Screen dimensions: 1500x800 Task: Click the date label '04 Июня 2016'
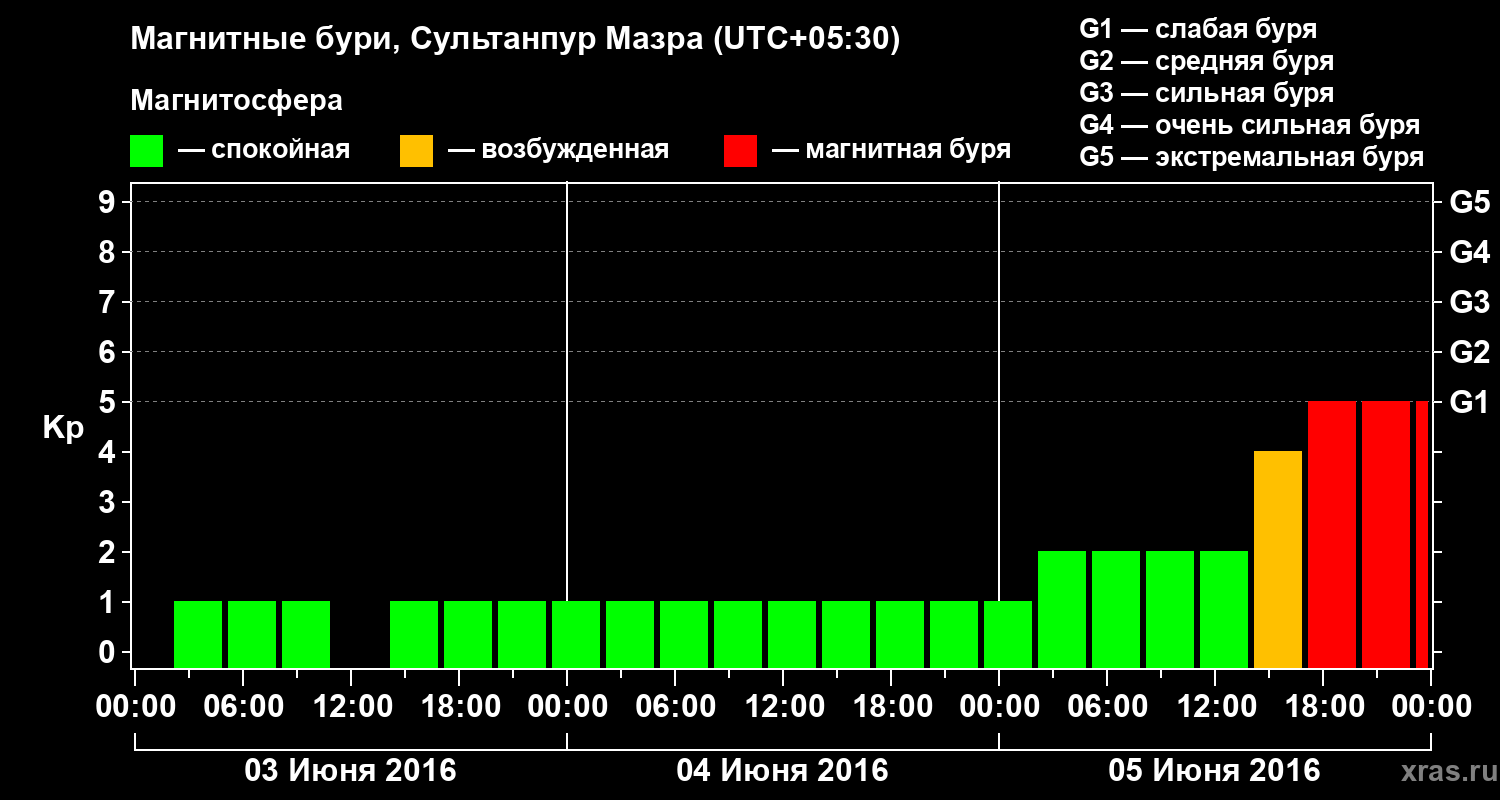[782, 771]
